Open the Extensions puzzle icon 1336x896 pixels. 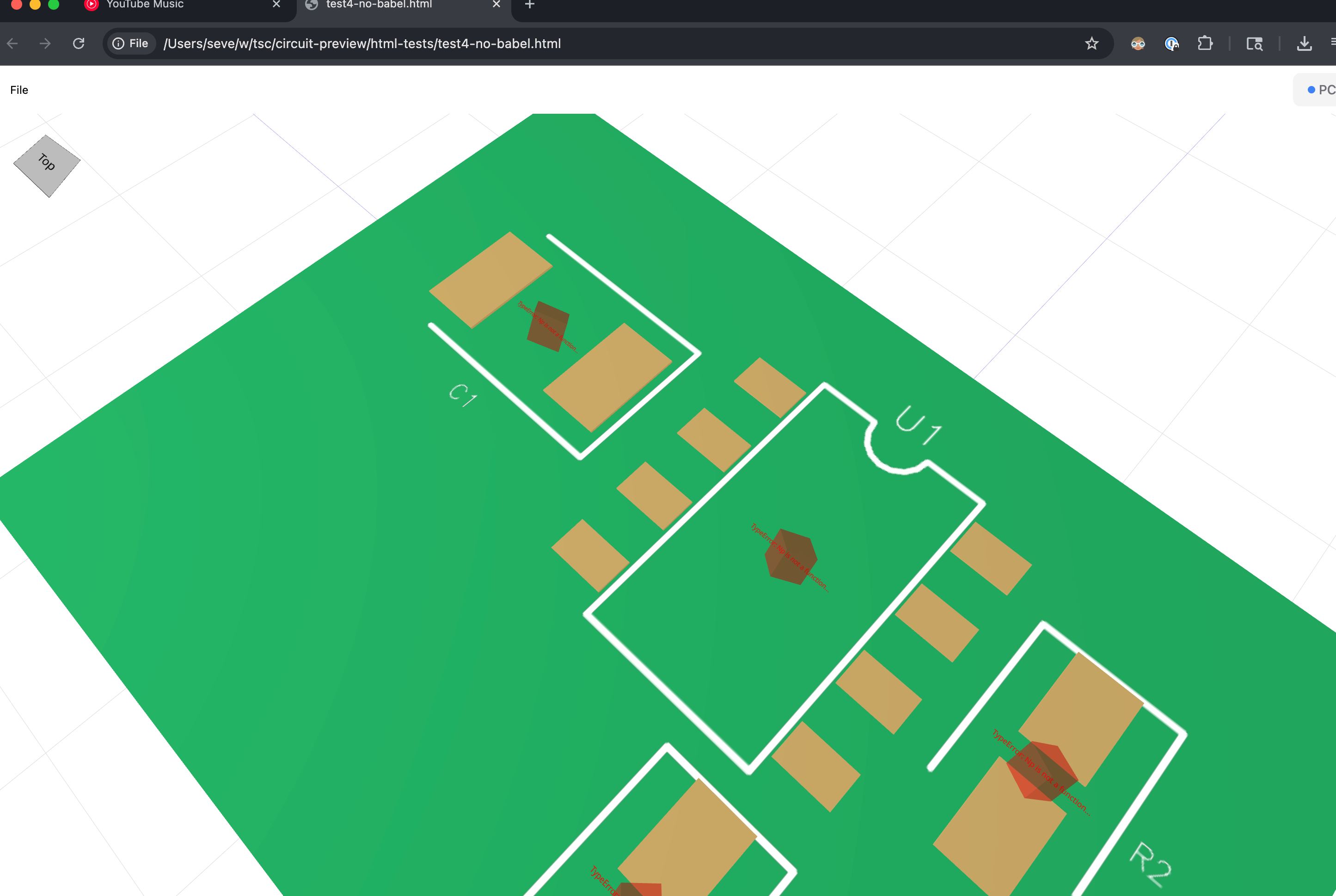[1205, 43]
